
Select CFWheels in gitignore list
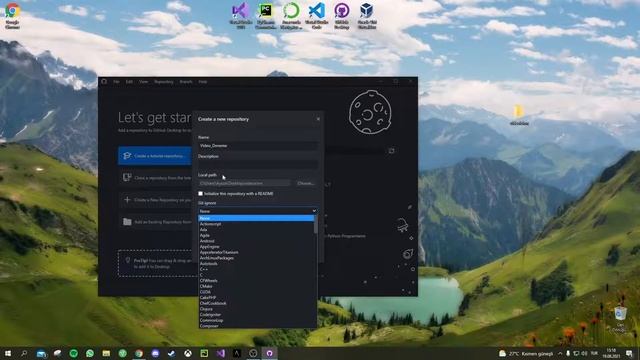coord(256,281)
